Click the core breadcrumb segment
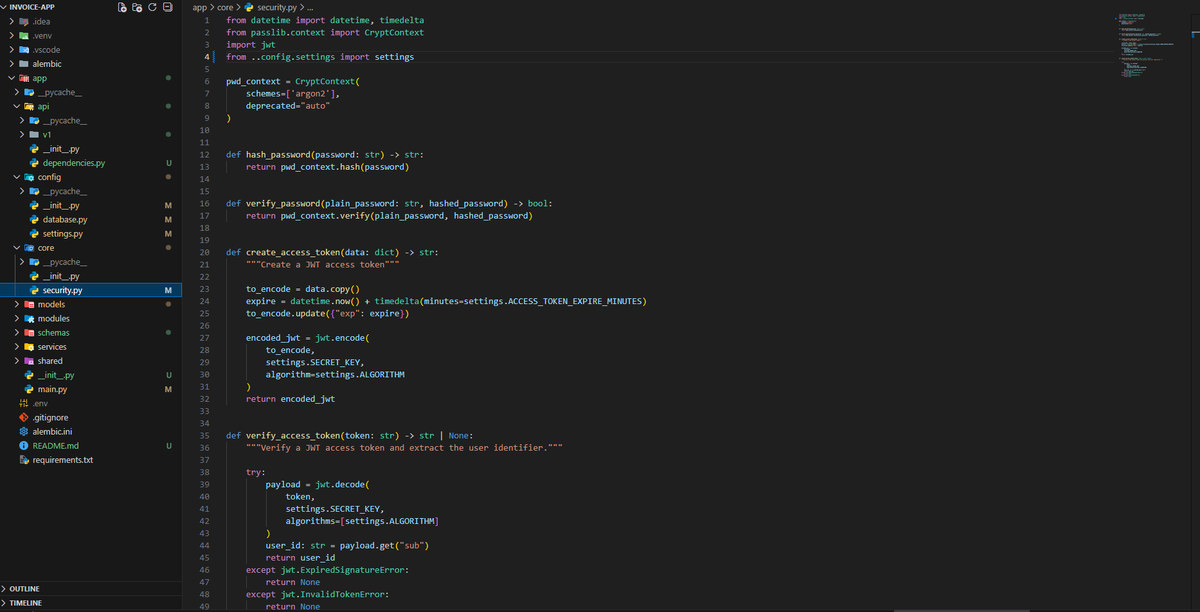This screenshot has width=1200, height=612. pyautogui.click(x=227, y=7)
